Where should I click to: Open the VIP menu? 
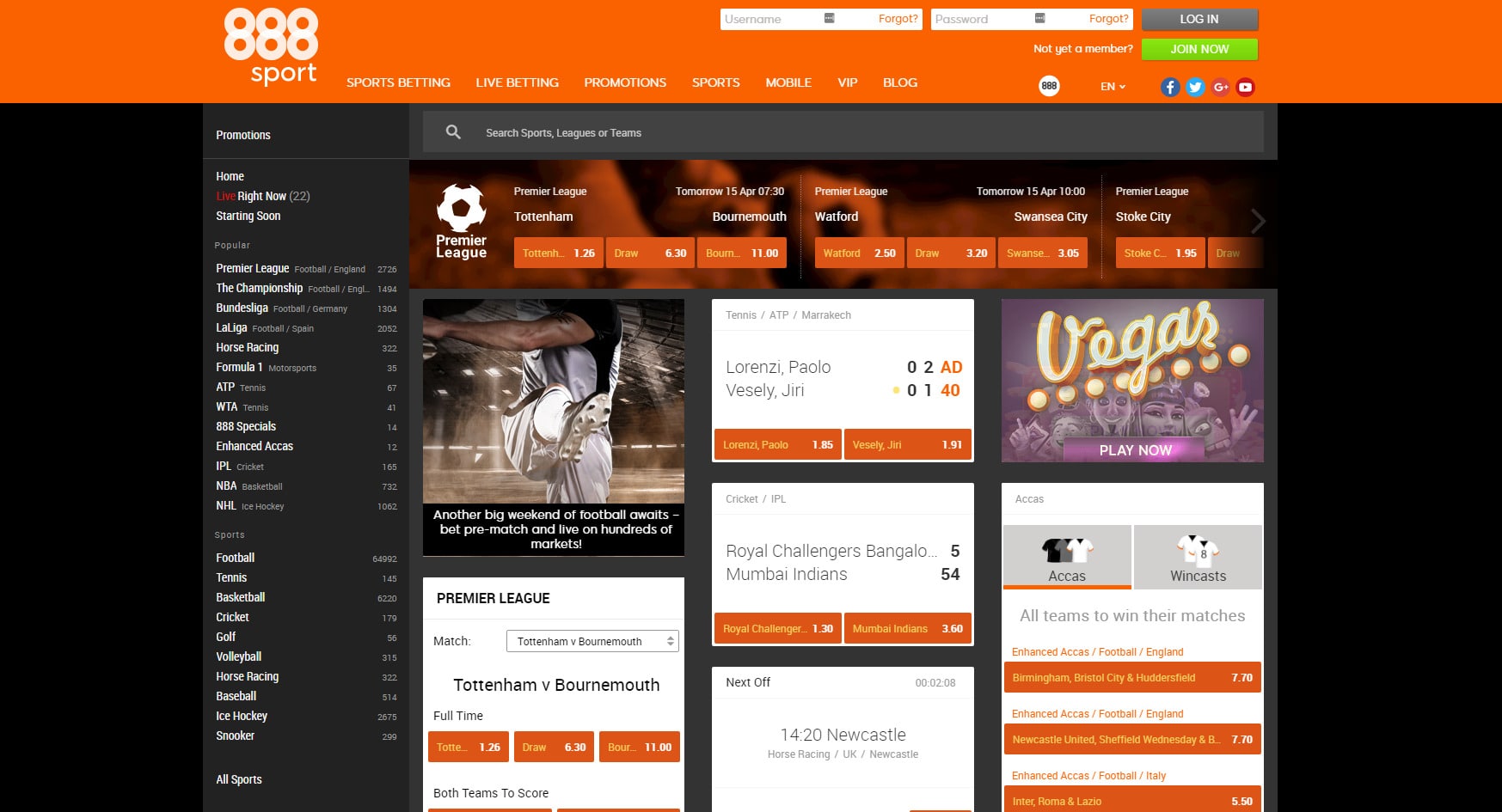click(x=848, y=82)
